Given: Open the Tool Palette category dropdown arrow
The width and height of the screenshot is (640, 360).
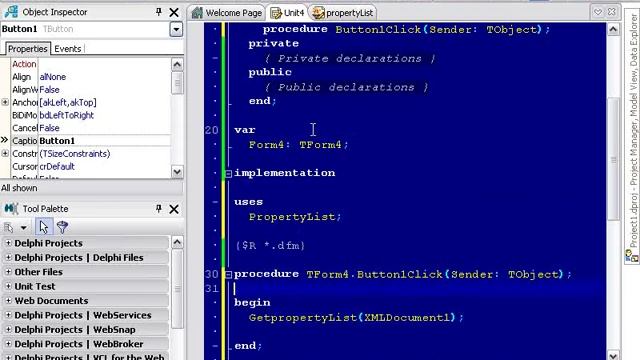Looking at the screenshot, I should [24, 228].
